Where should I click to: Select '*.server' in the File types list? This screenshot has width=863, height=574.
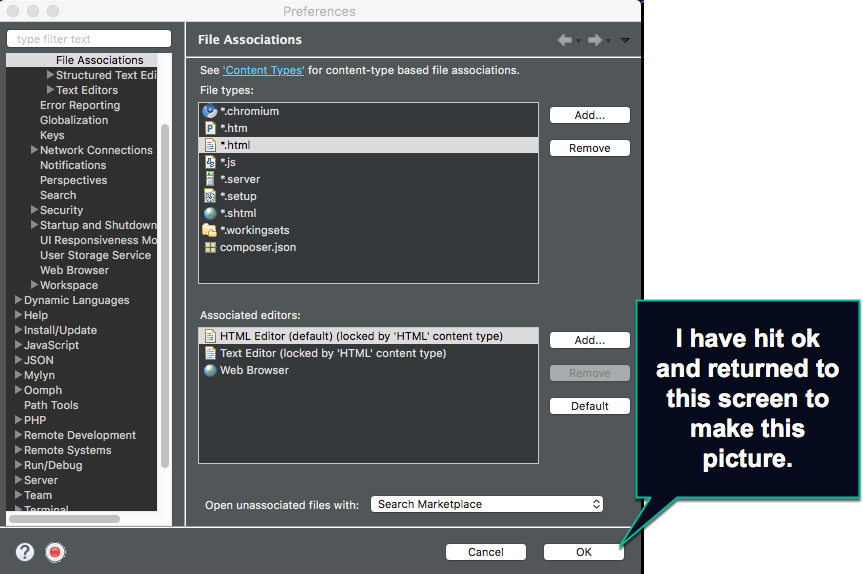coord(368,179)
